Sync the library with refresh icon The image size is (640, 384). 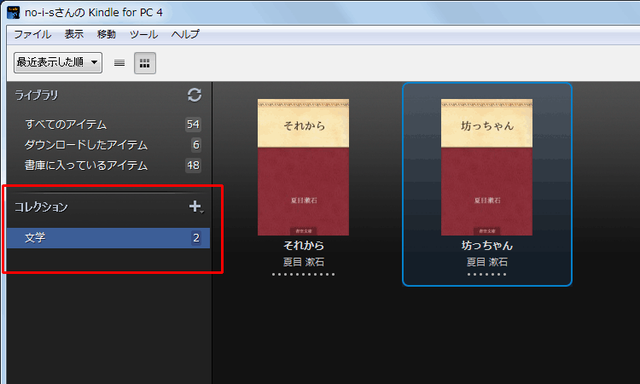[x=194, y=95]
